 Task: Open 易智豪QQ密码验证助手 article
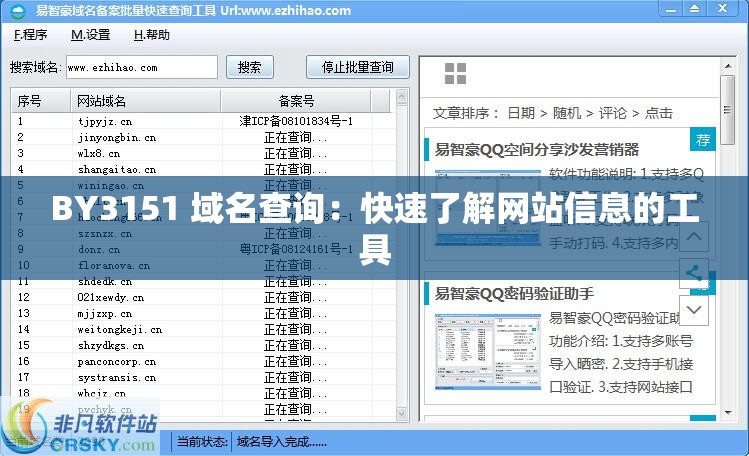(x=514, y=293)
